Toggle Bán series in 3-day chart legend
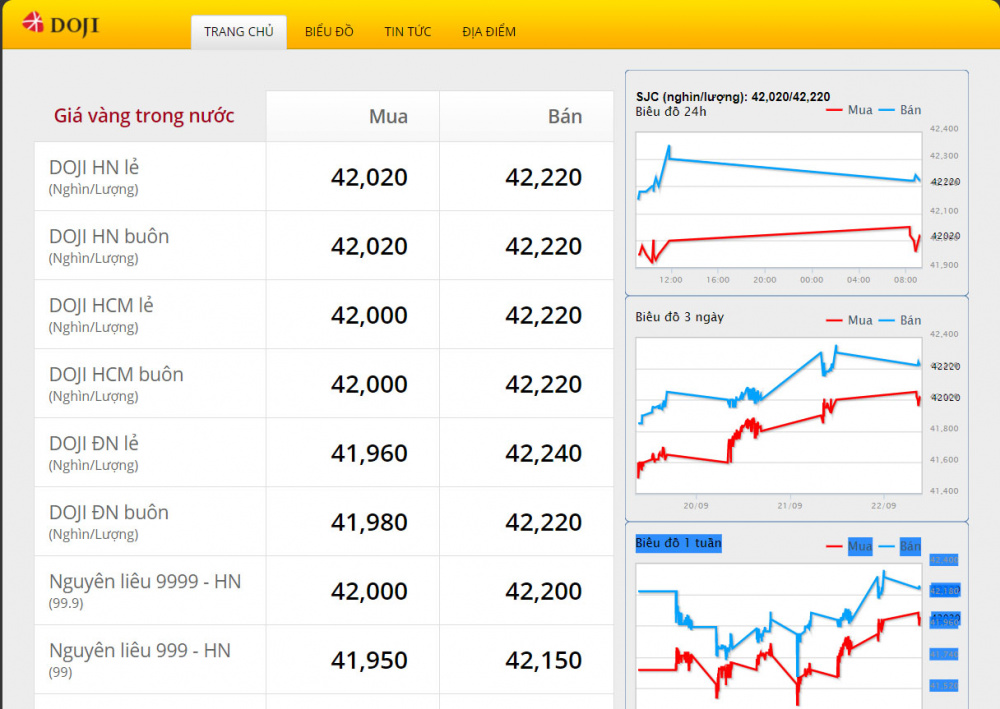This screenshot has width=1000, height=709. (900, 320)
